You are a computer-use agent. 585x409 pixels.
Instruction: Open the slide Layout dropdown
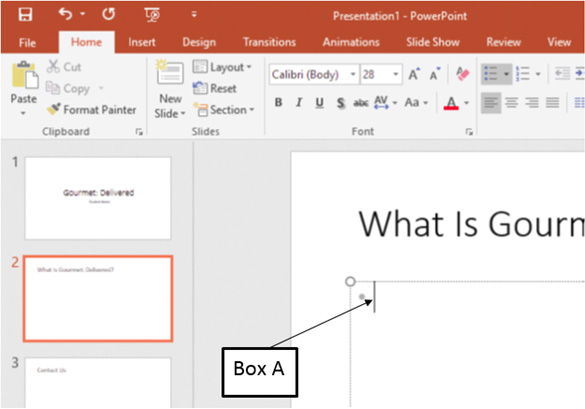coord(222,67)
